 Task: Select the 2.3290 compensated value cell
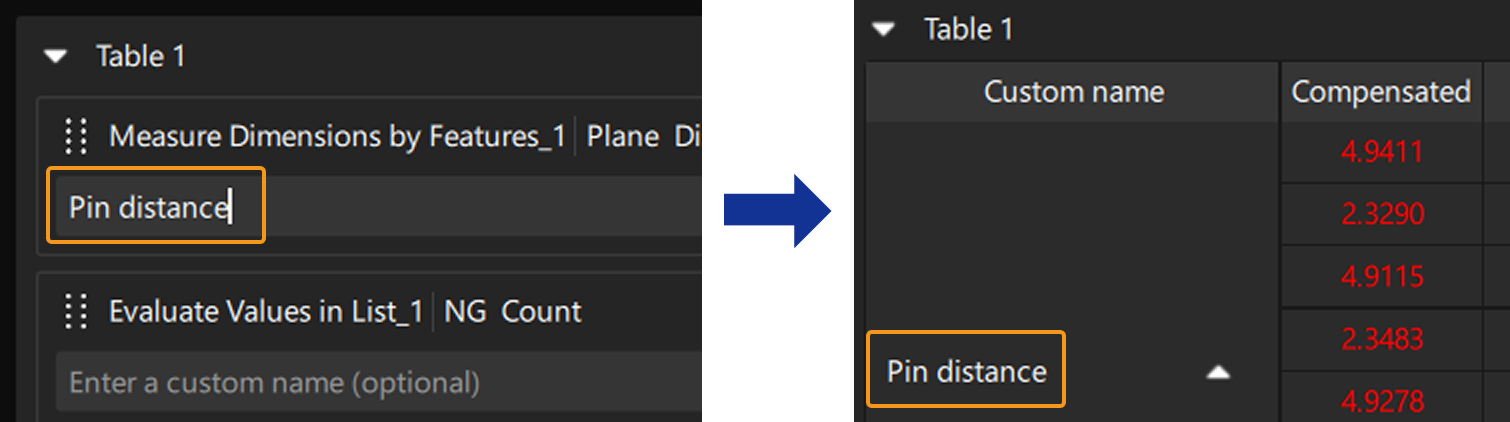(1382, 214)
